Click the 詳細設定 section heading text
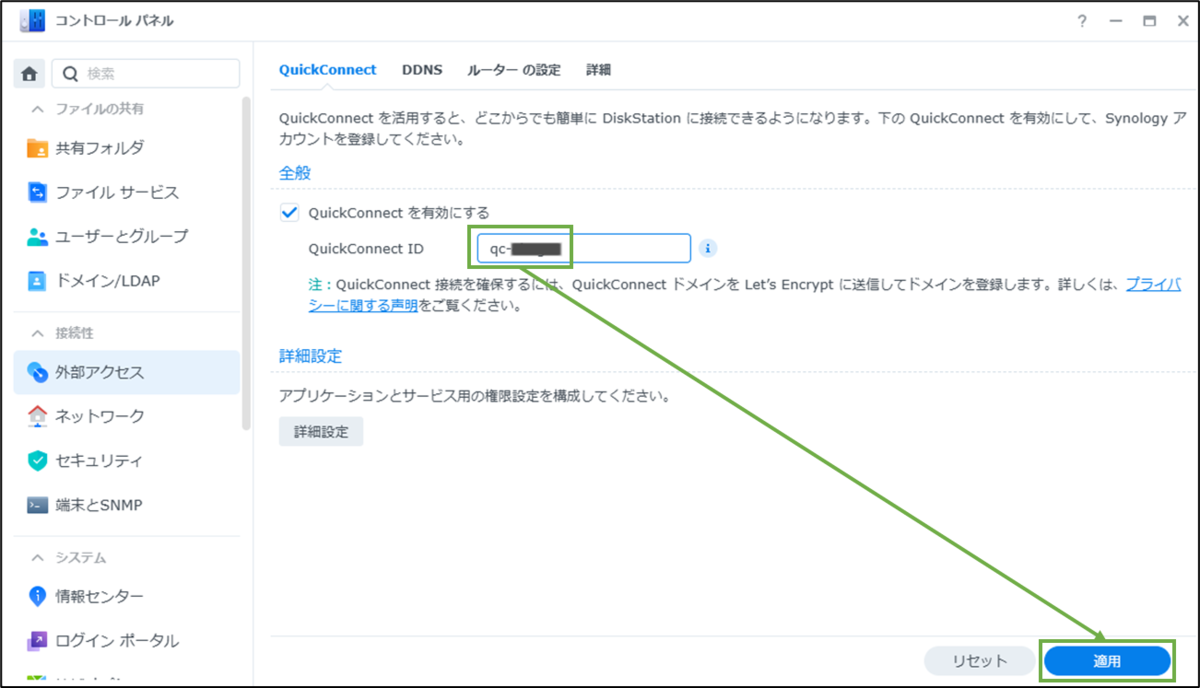1200x688 pixels. [x=311, y=356]
